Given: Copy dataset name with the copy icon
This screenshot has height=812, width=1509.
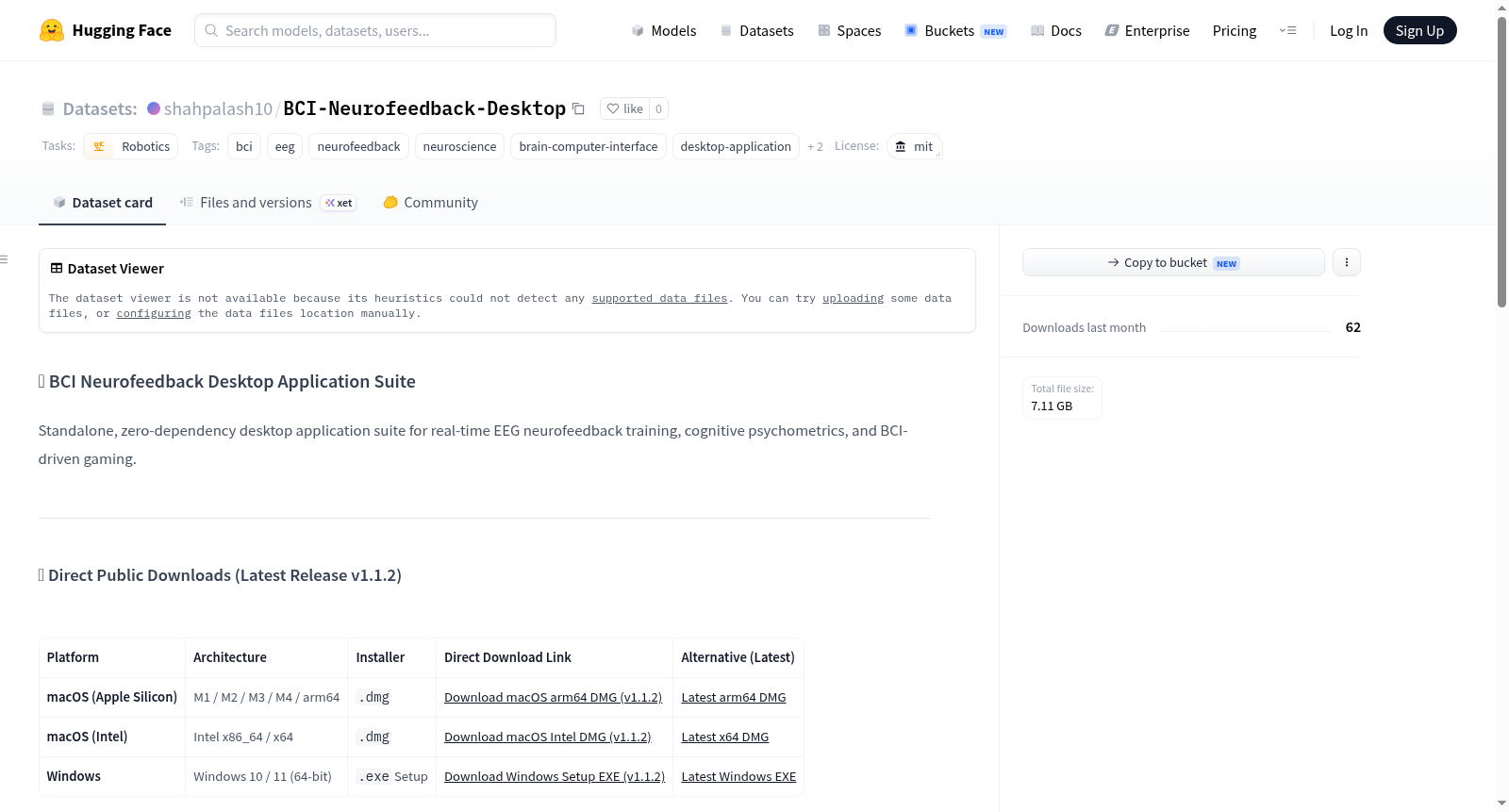Looking at the screenshot, I should (579, 108).
